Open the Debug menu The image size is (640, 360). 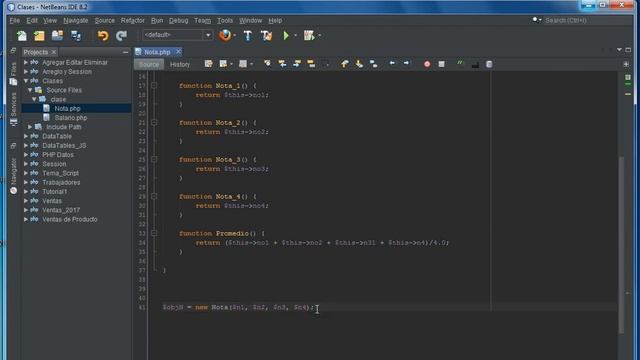(x=179, y=20)
